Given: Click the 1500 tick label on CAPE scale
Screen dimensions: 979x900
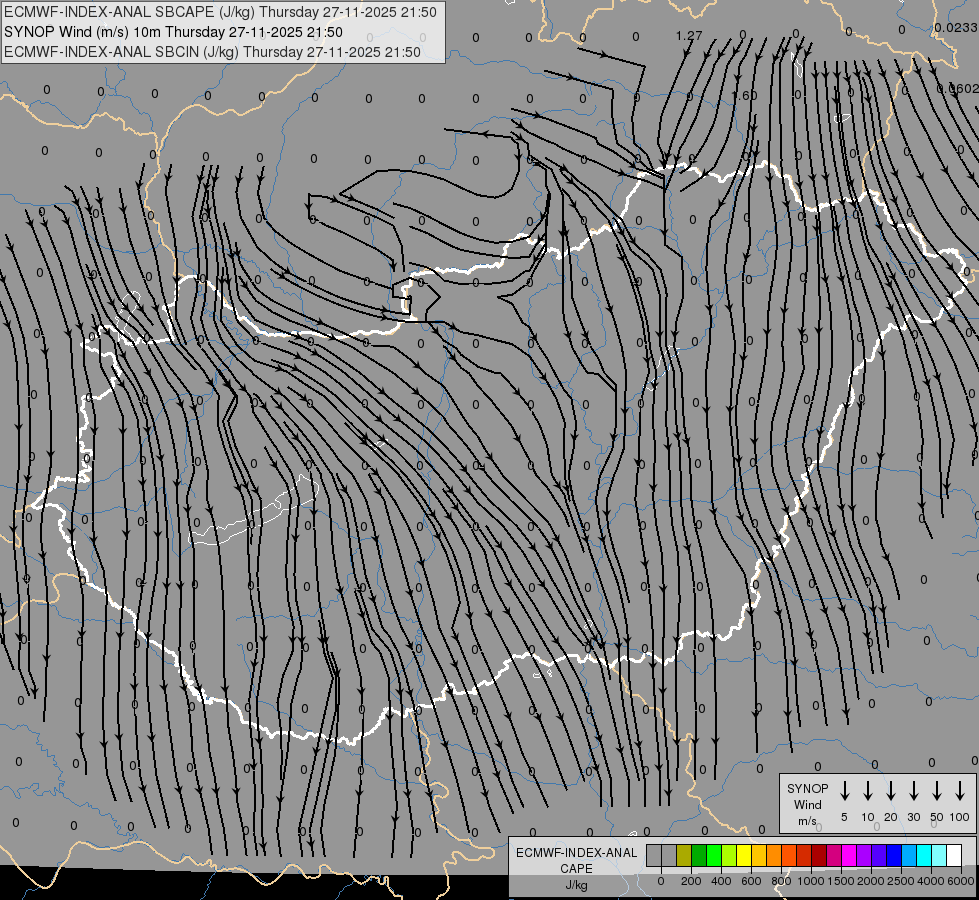Looking at the screenshot, I should (840, 881).
